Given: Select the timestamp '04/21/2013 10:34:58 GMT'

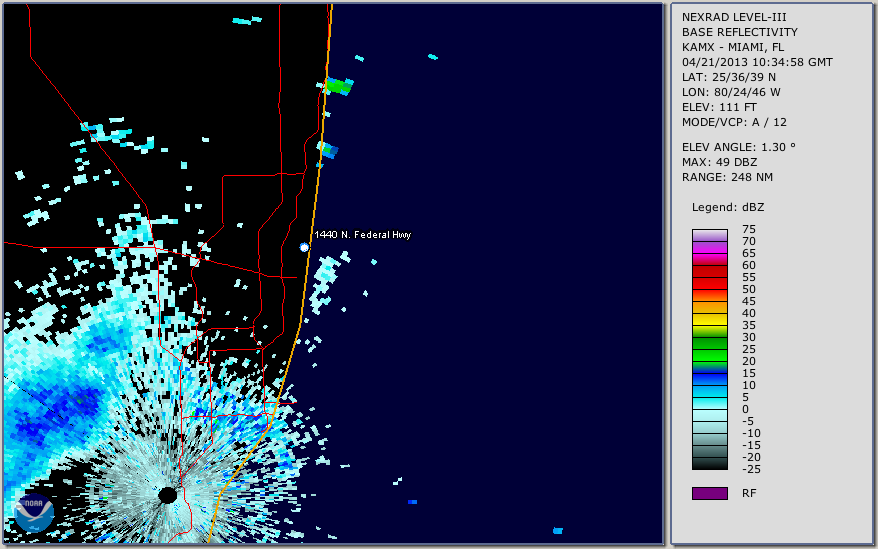Looking at the screenshot, I should click(x=757, y=62).
